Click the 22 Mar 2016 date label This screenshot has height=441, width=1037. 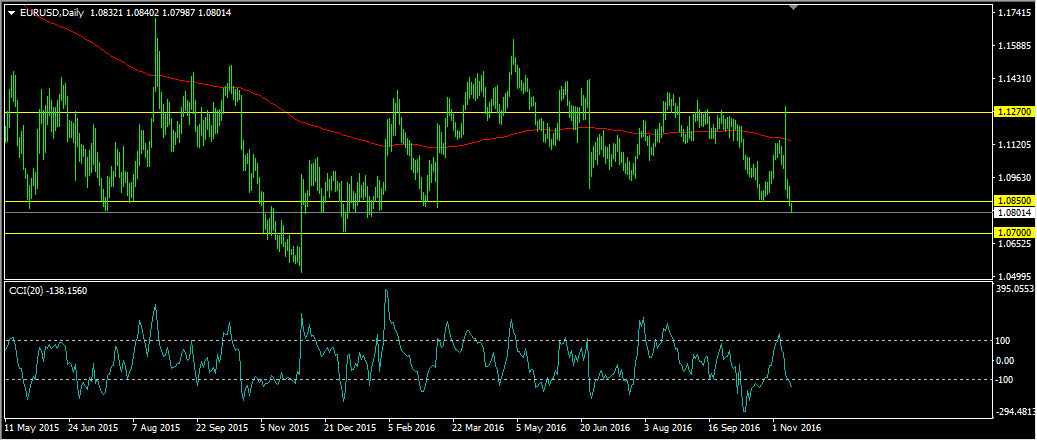coord(480,428)
